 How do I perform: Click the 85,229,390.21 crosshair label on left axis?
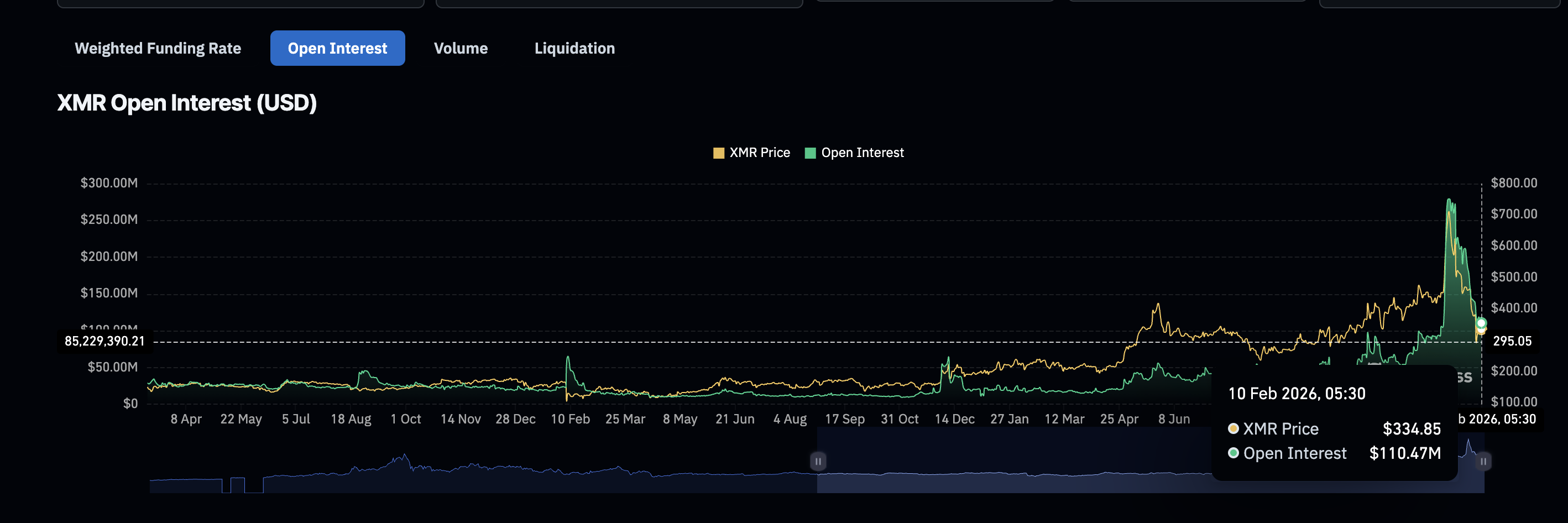[x=104, y=341]
